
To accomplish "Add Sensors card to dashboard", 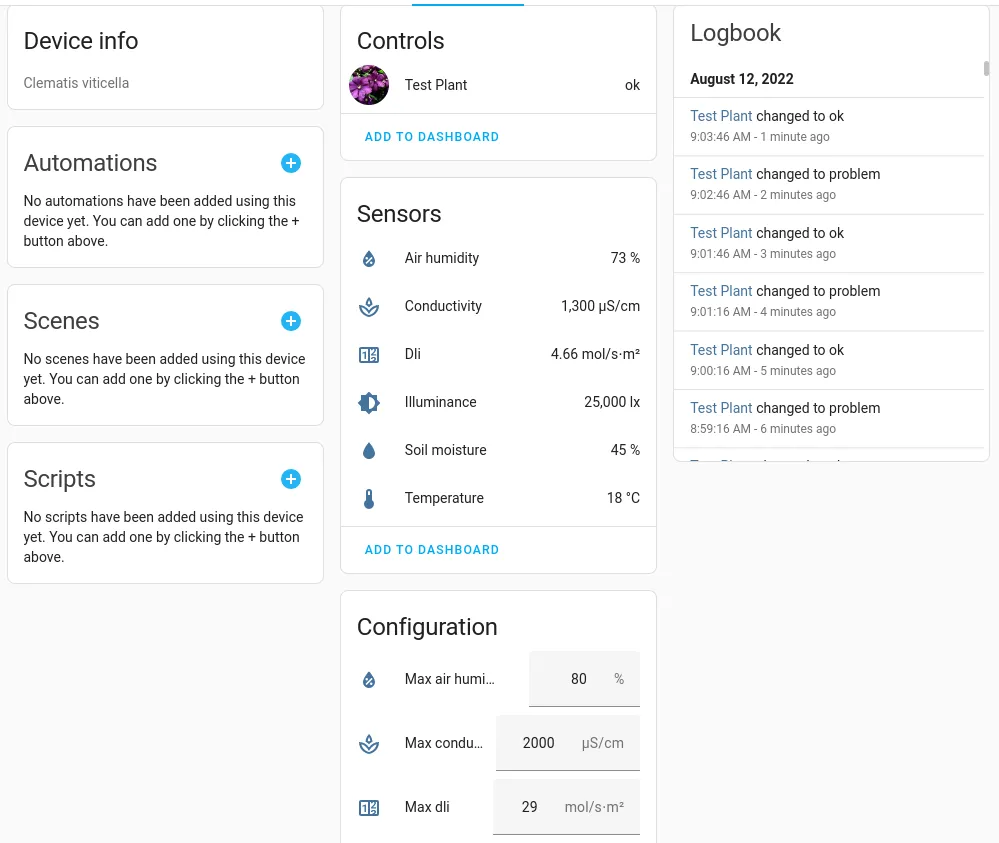I will coord(431,550).
